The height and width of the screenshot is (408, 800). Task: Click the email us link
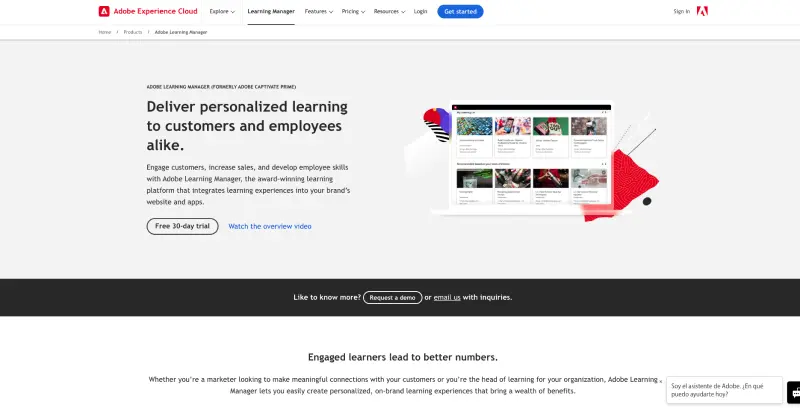tap(447, 297)
